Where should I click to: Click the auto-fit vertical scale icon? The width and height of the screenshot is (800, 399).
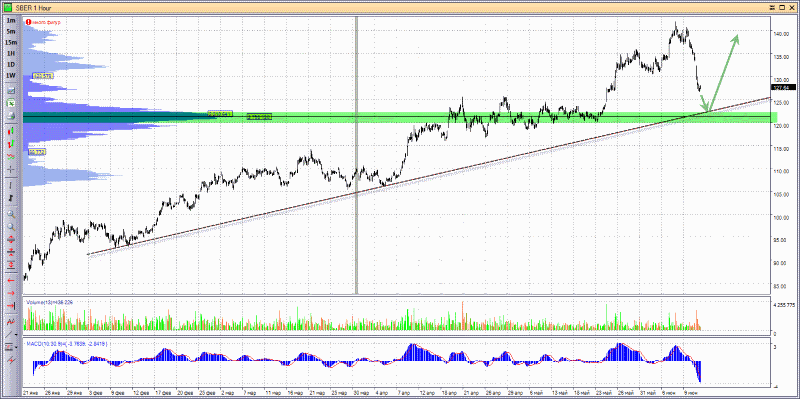click(11, 264)
